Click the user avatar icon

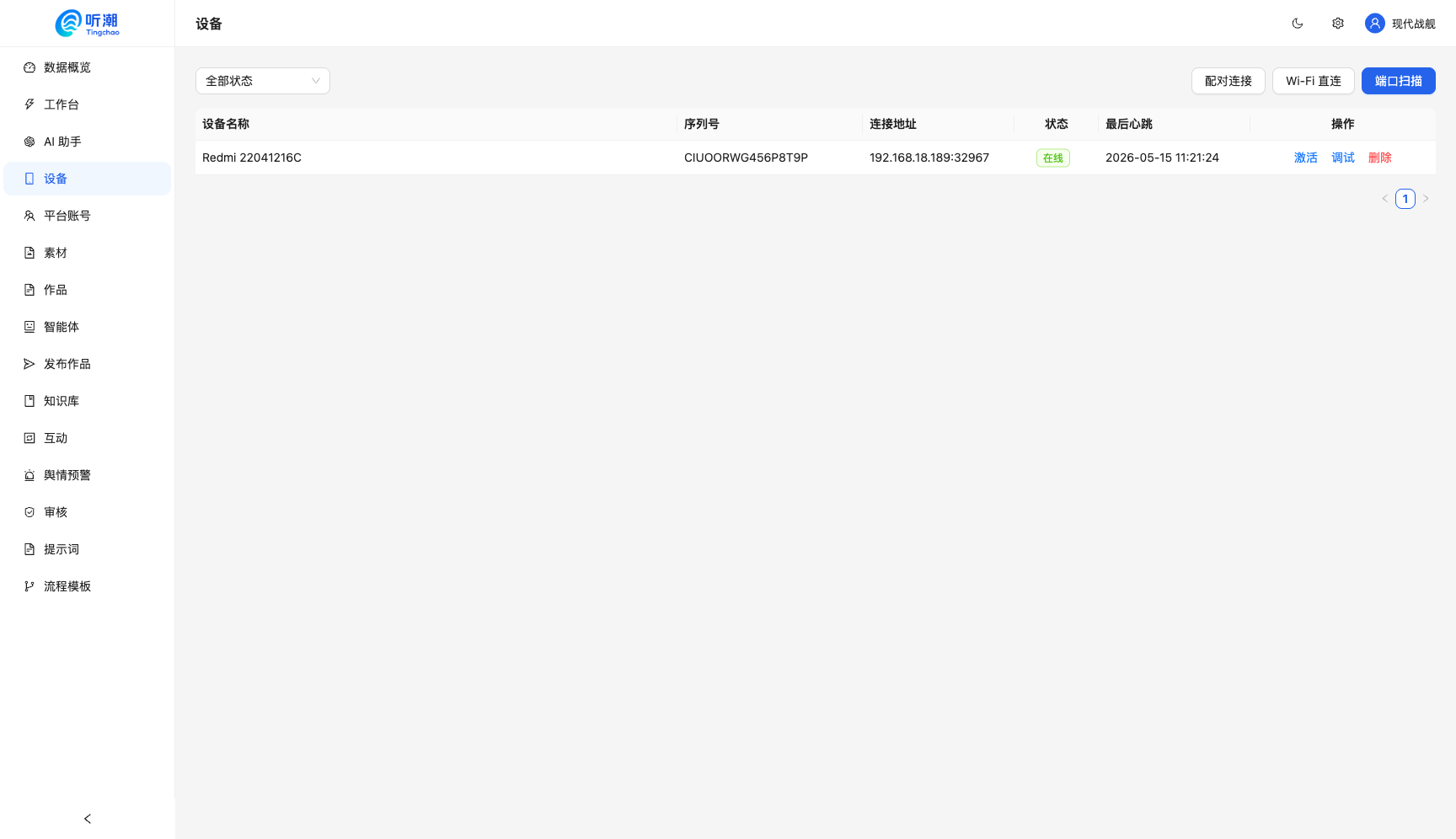click(1375, 24)
